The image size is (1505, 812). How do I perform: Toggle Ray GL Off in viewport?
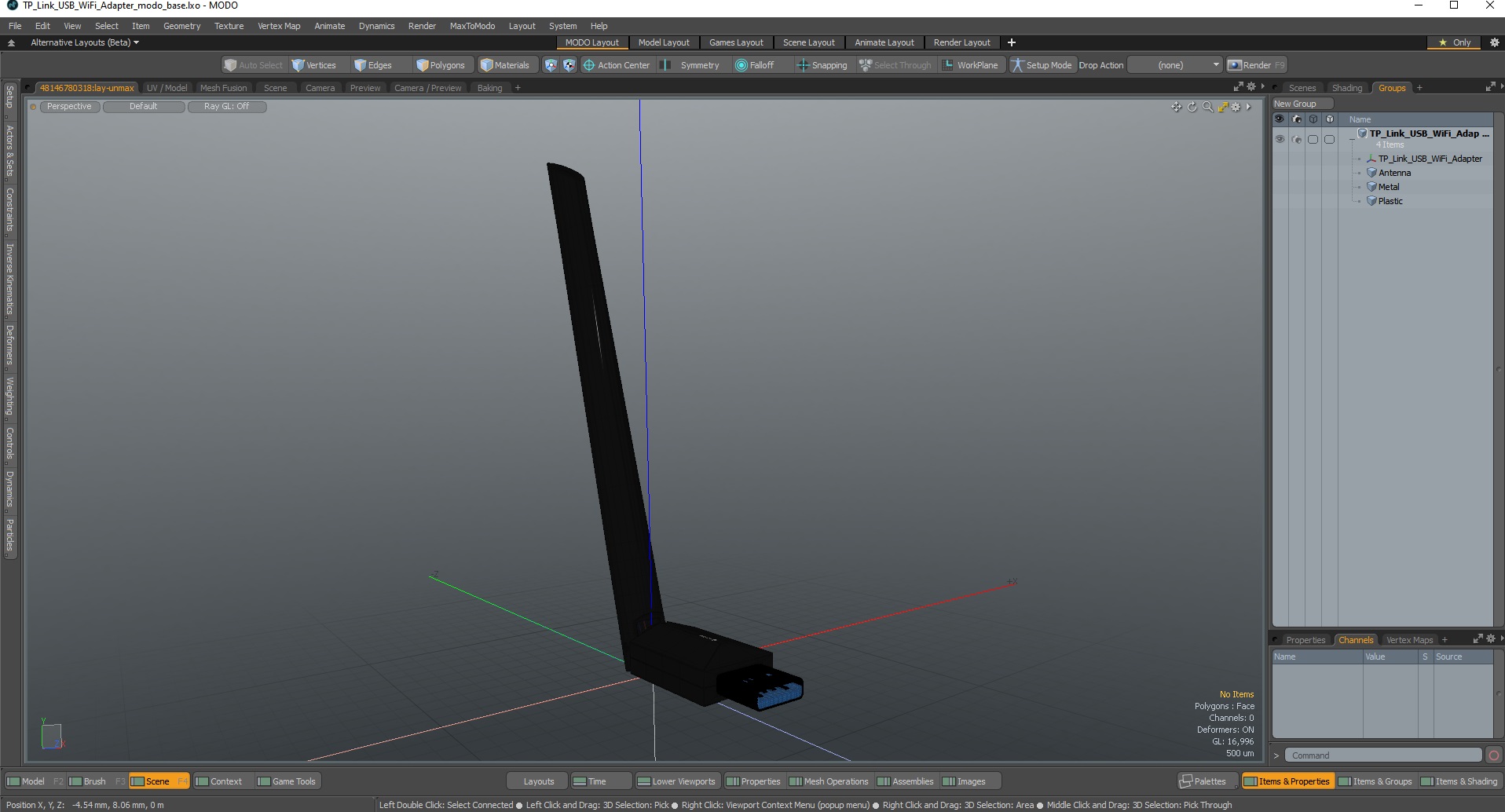[227, 107]
